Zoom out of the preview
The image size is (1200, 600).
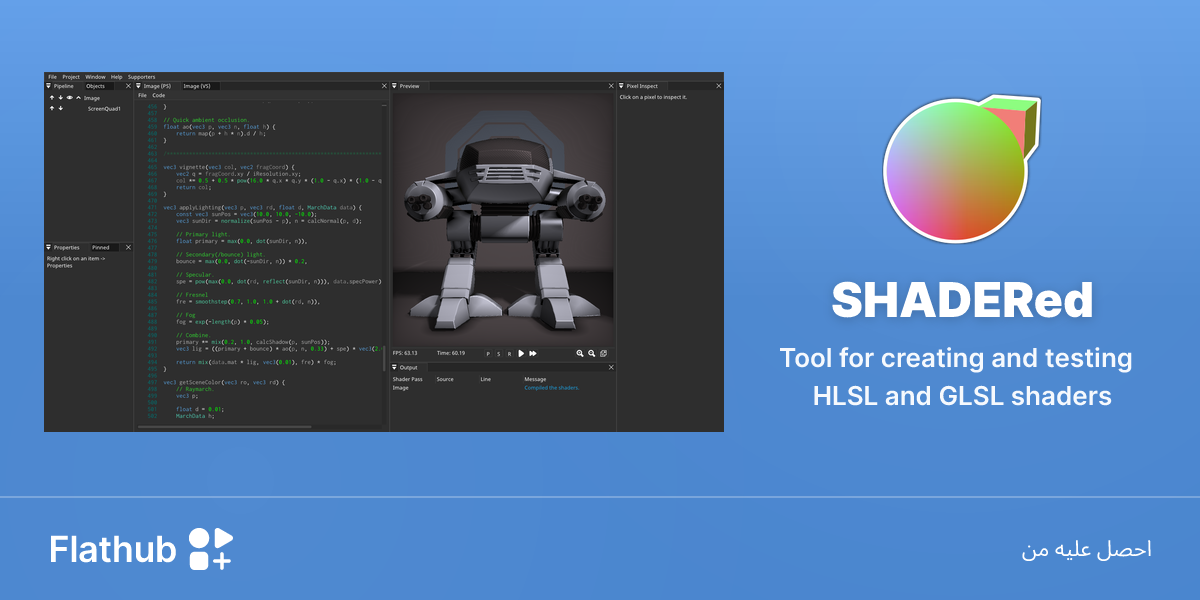[592, 353]
